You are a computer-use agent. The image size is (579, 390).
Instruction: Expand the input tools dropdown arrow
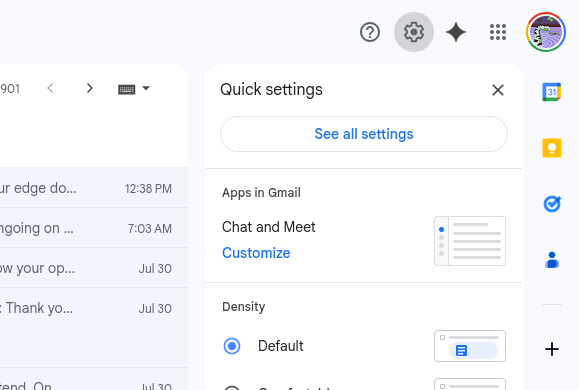click(146, 88)
